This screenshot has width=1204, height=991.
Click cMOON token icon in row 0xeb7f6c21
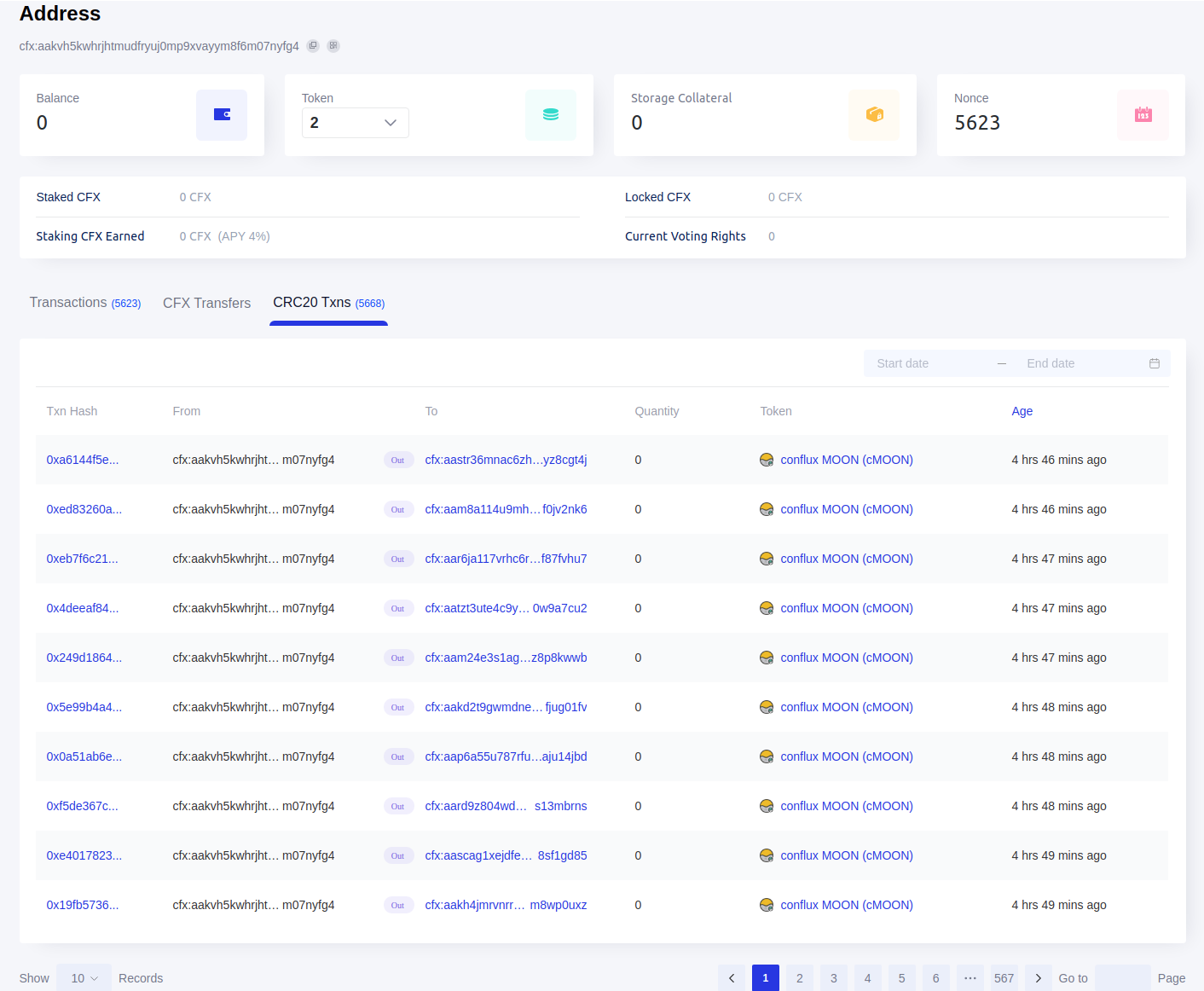[x=767, y=559]
